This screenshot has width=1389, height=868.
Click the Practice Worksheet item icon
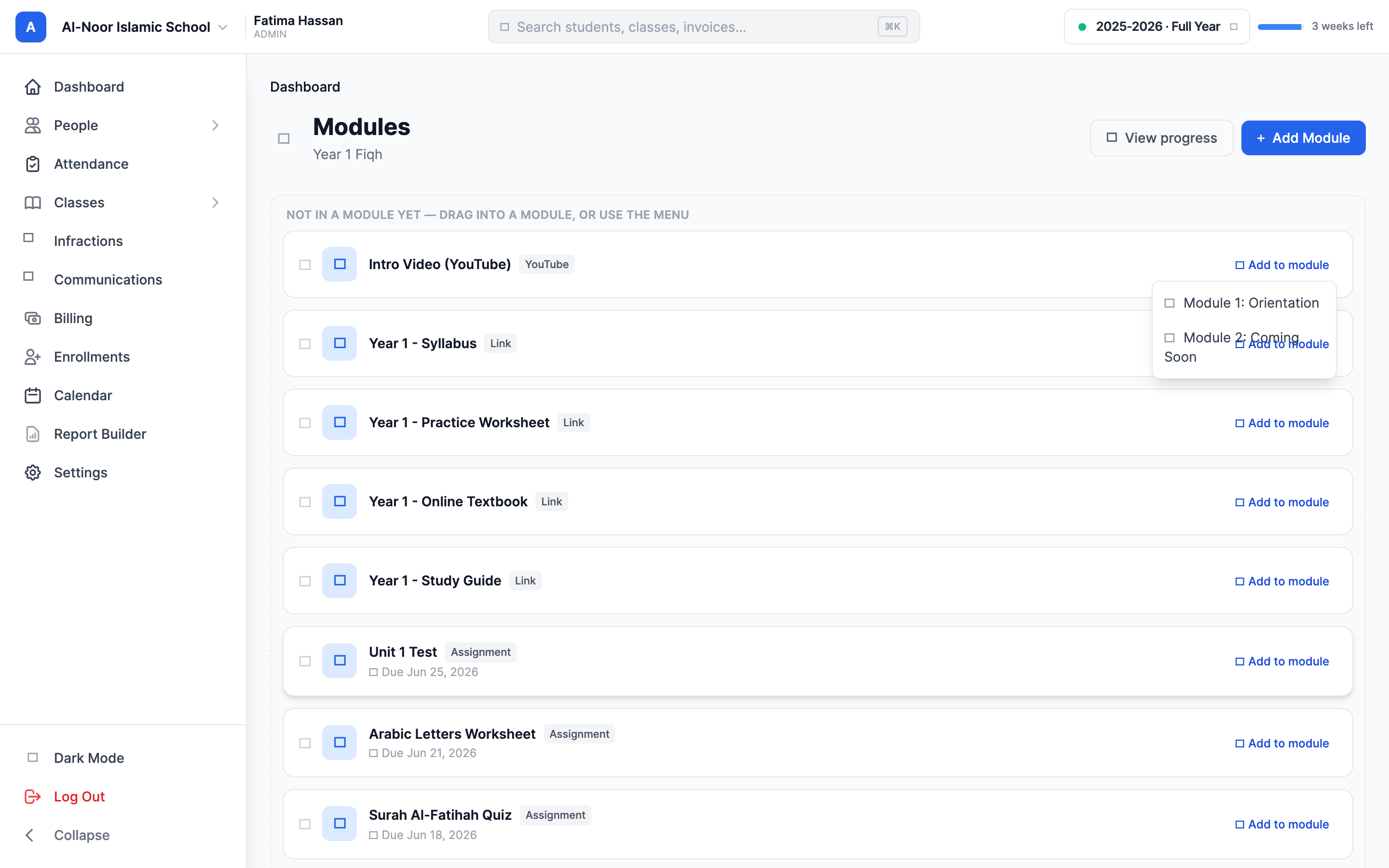(339, 422)
